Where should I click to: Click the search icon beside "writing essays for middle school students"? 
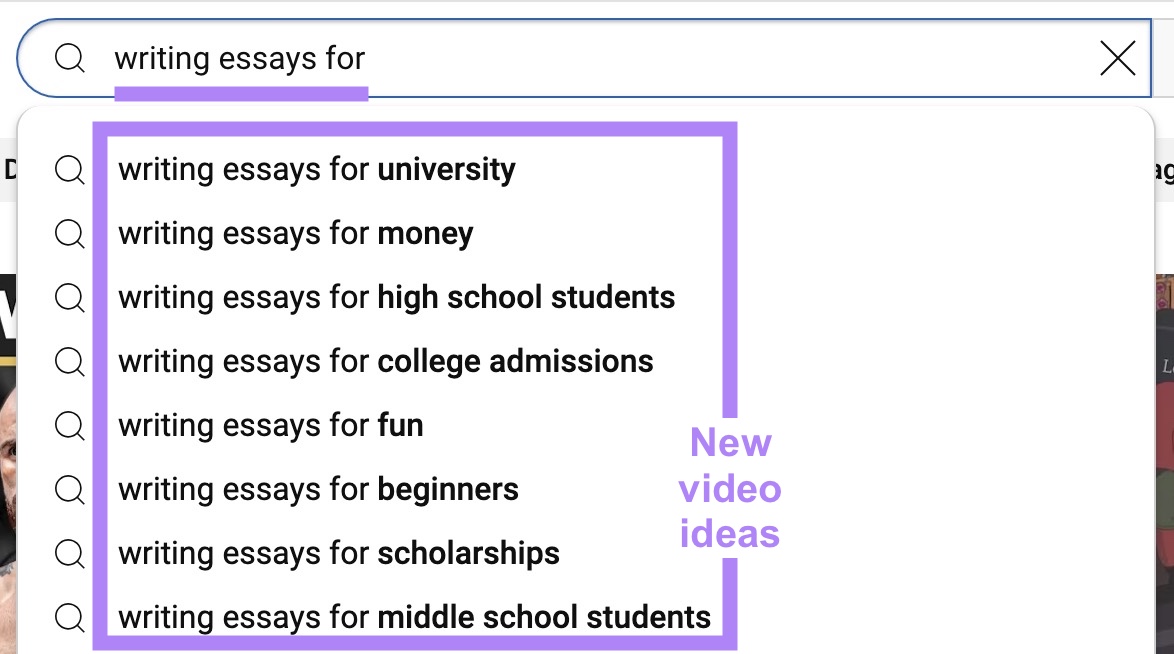(69, 617)
